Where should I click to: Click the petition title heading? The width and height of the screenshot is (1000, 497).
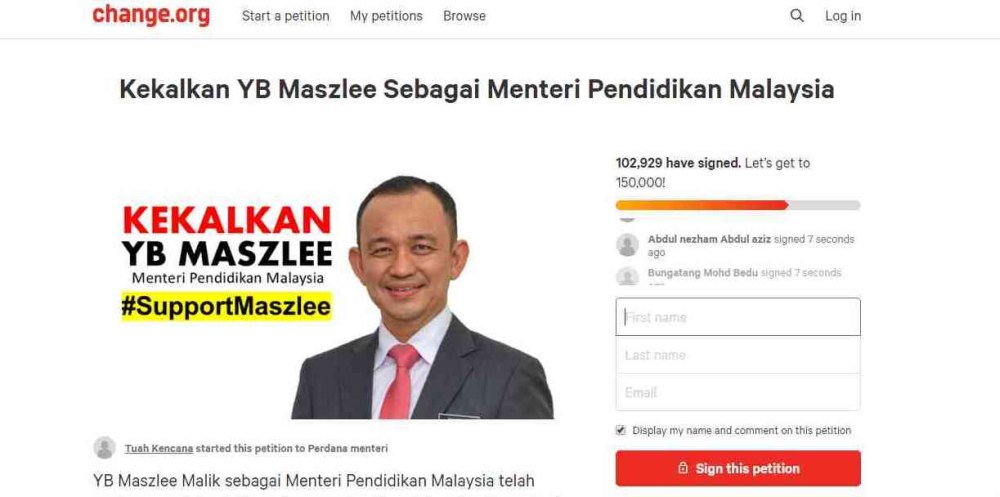(x=476, y=89)
